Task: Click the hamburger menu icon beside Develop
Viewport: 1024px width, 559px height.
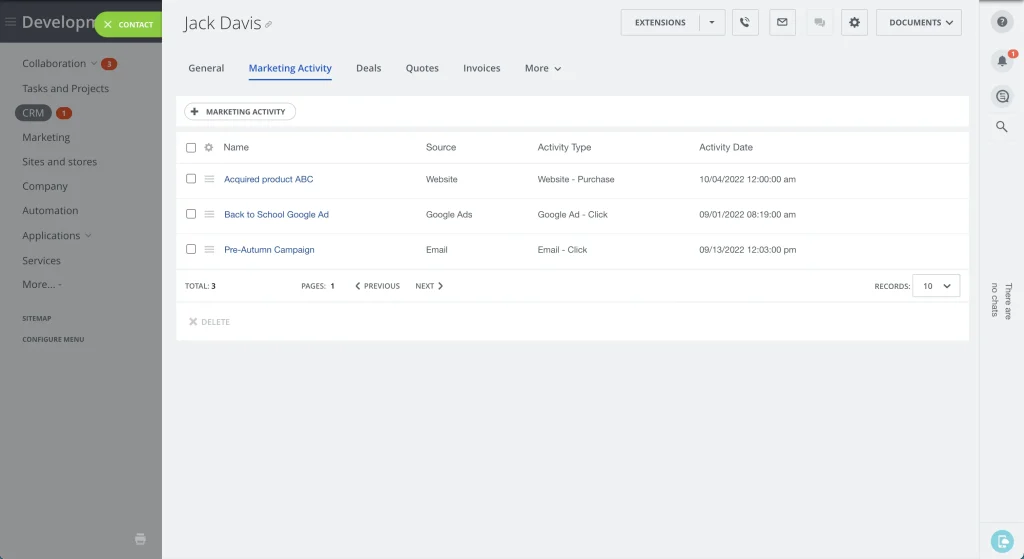Action: tap(10, 22)
